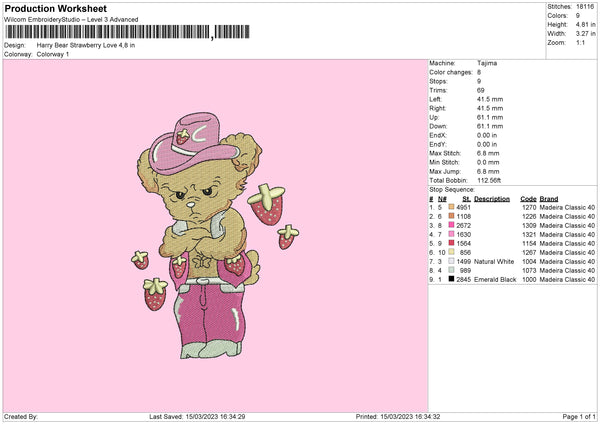Click the Created By label in footer
This screenshot has height=424, width=600.
tap(21, 417)
